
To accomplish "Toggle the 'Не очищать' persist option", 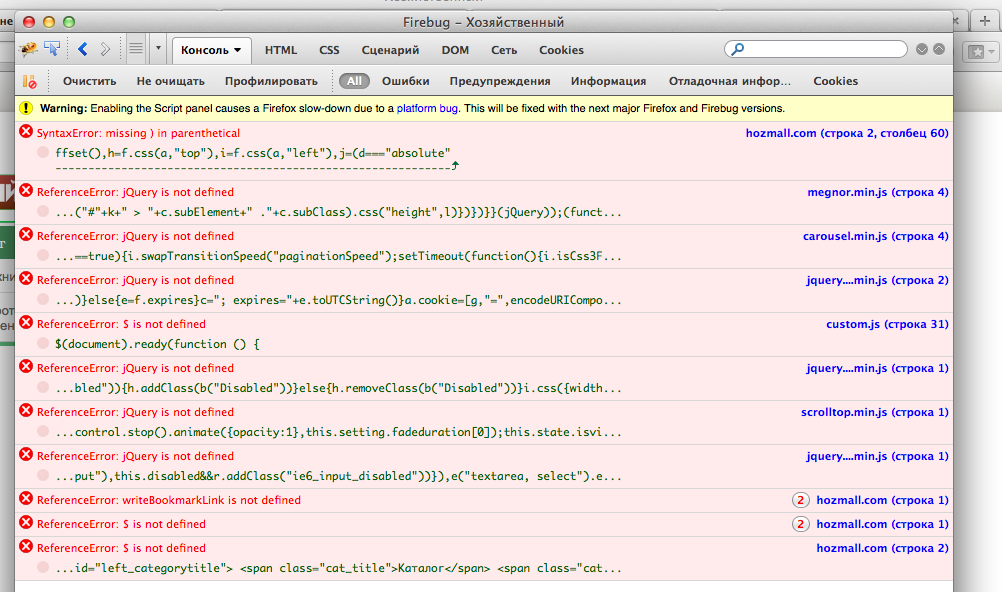I will (170, 81).
